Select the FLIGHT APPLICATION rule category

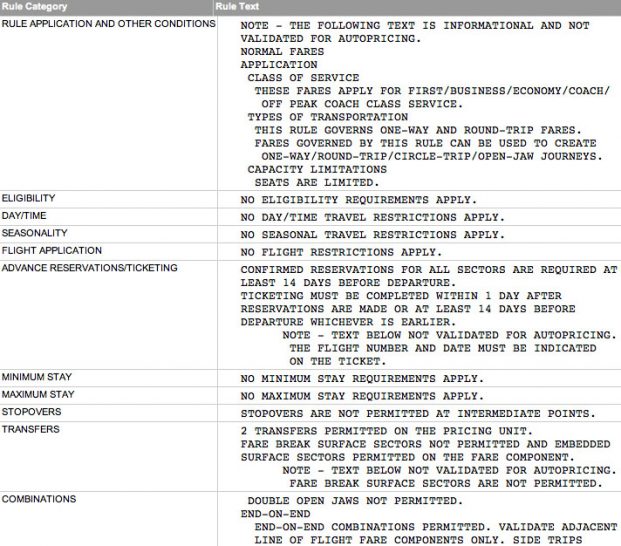pyautogui.click(x=51, y=250)
